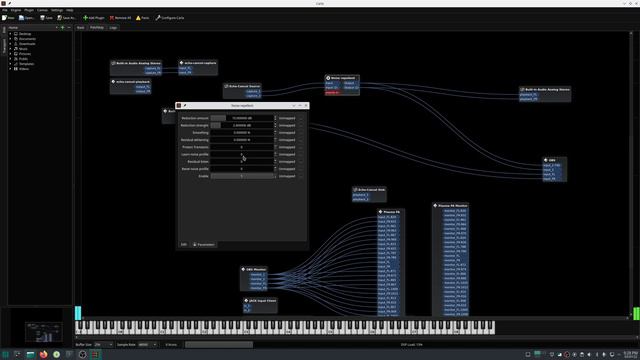The width and height of the screenshot is (640, 360).
Task: Click the capture_FL port on Built-in Audio source node
Action: pos(153,68)
